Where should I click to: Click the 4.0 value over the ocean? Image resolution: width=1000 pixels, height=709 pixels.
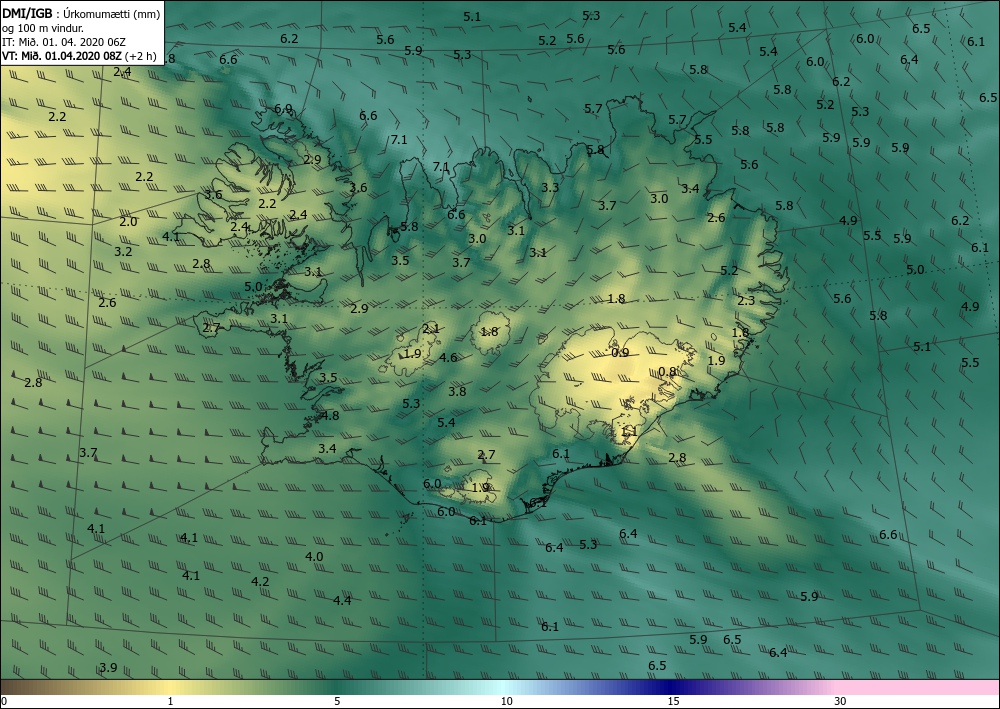point(314,556)
